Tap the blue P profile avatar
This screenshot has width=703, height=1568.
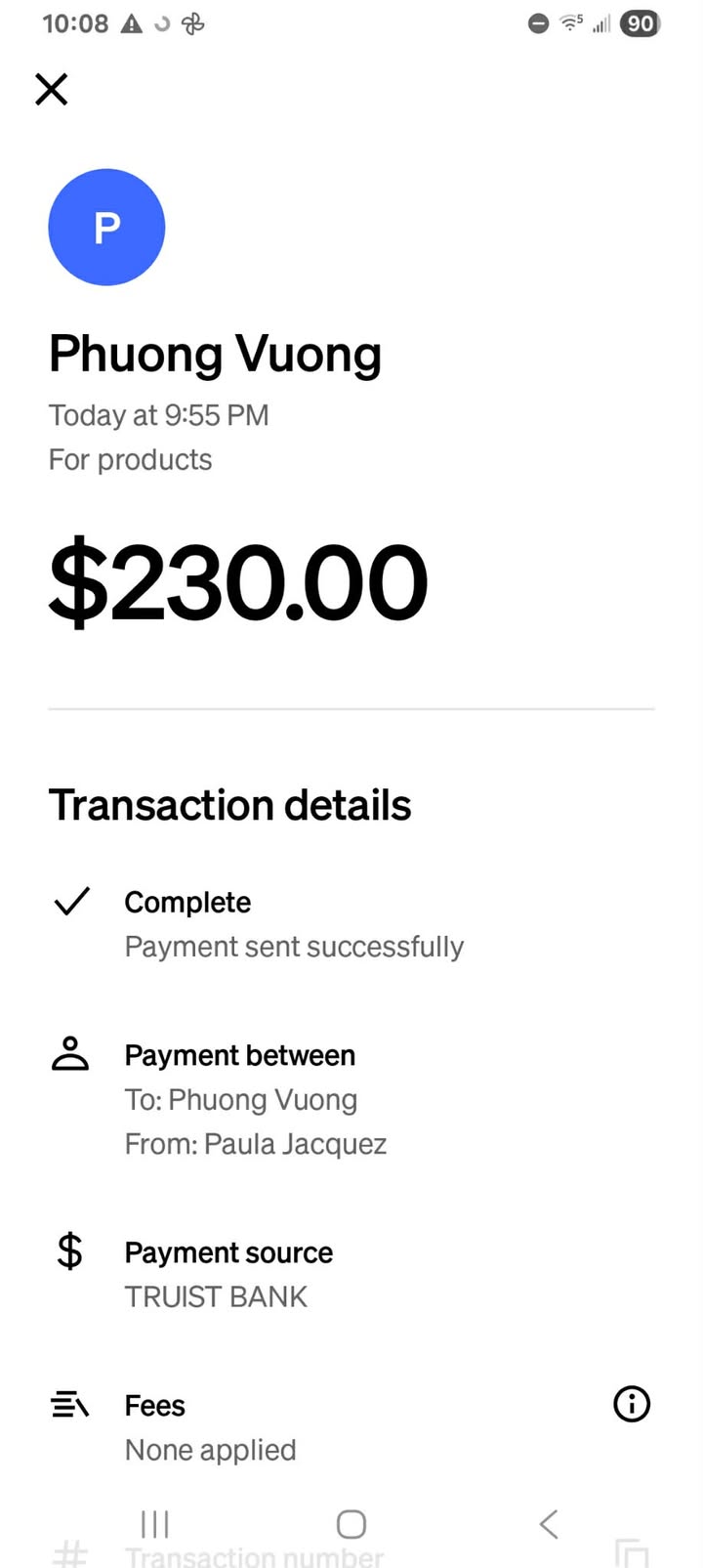(x=106, y=228)
